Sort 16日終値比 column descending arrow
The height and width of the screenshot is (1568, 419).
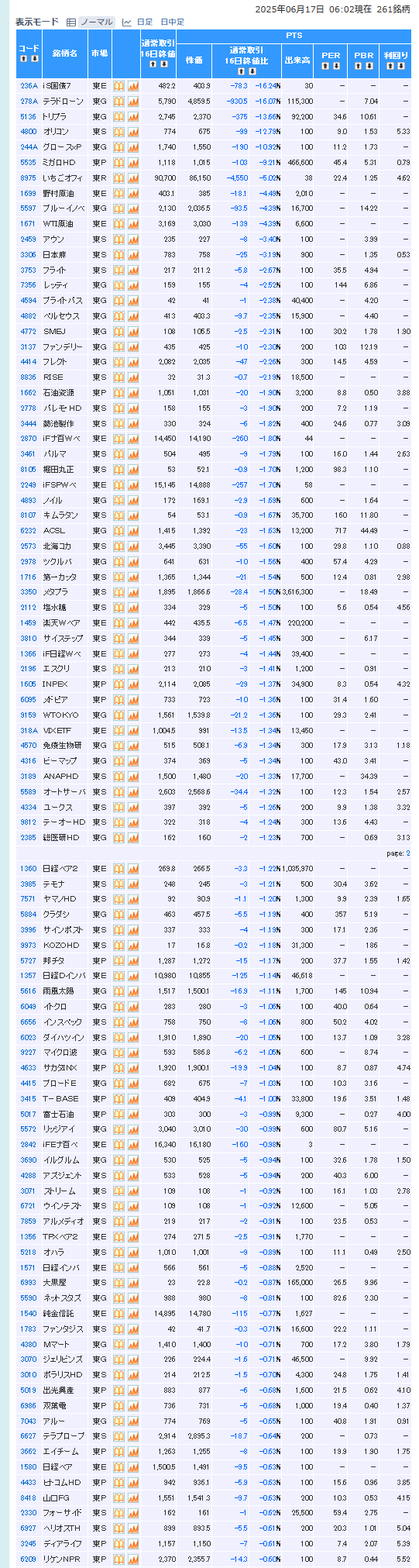click(252, 70)
